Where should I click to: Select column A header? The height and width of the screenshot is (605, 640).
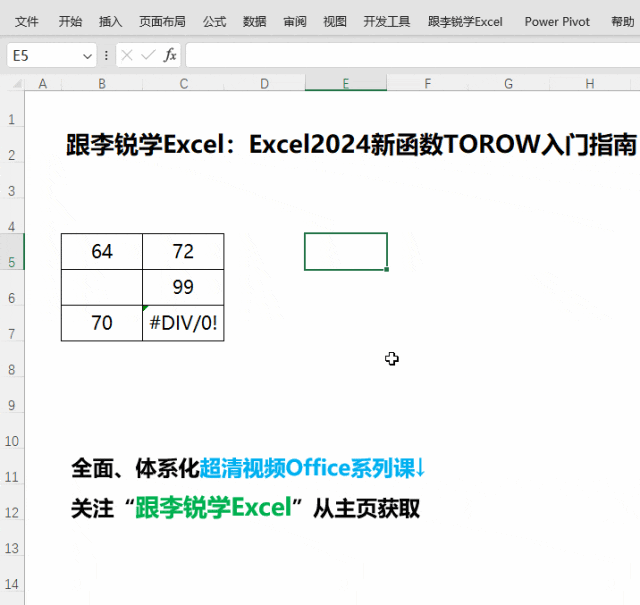pyautogui.click(x=43, y=84)
